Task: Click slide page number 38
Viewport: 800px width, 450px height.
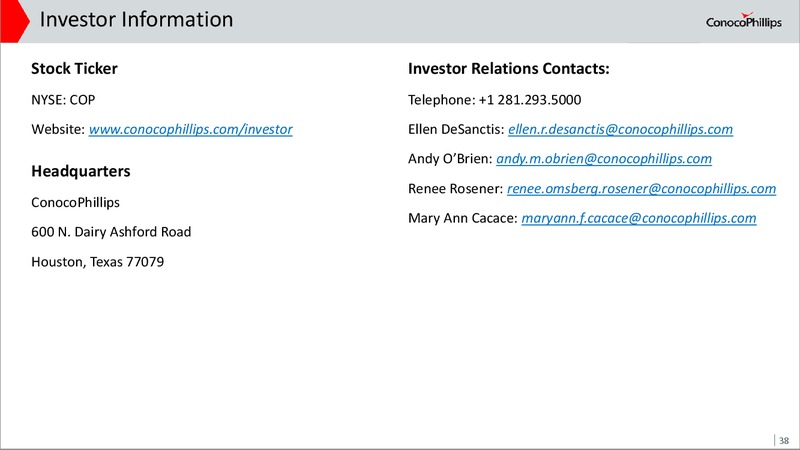Action: pos(784,441)
